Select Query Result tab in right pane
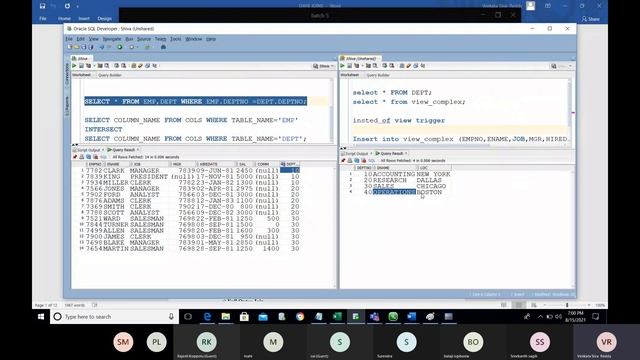The image size is (640, 360). (x=391, y=154)
